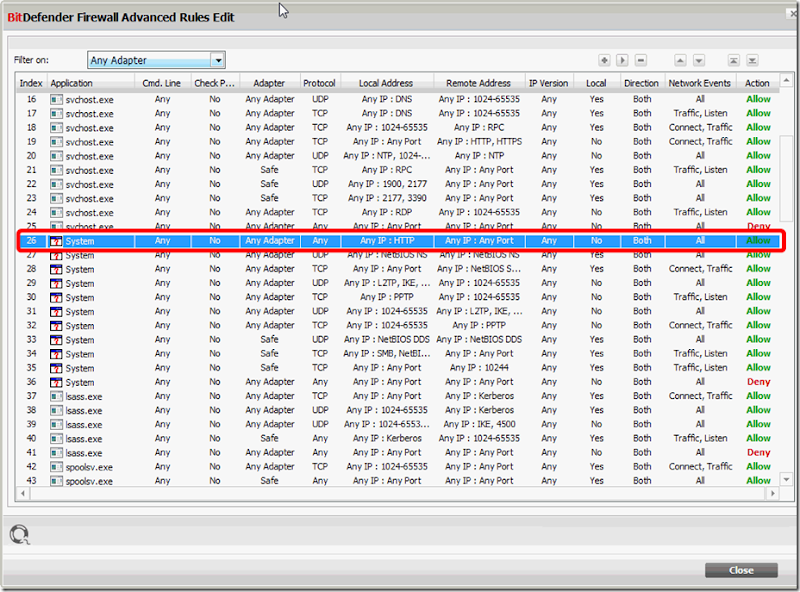The image size is (800, 592).
Task: Select rule row with index 28
Action: (x=397, y=269)
